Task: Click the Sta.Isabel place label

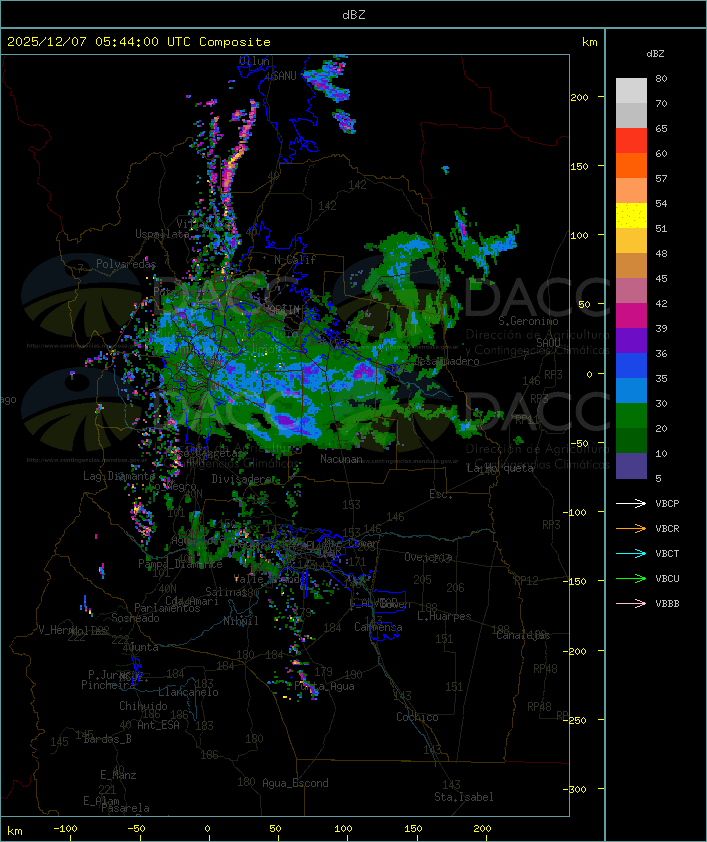Action: click(463, 797)
